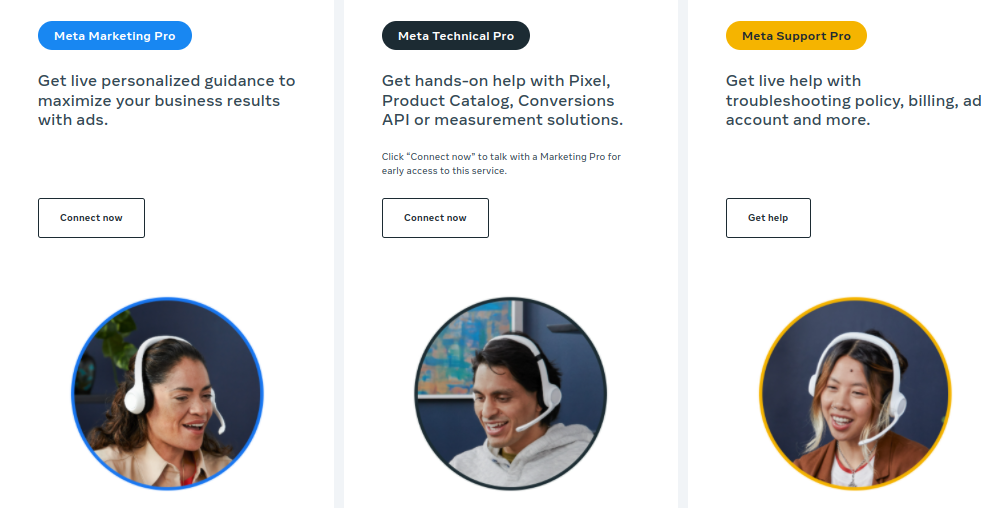Select the Support Pro agent photo with yellow ring

point(855,394)
